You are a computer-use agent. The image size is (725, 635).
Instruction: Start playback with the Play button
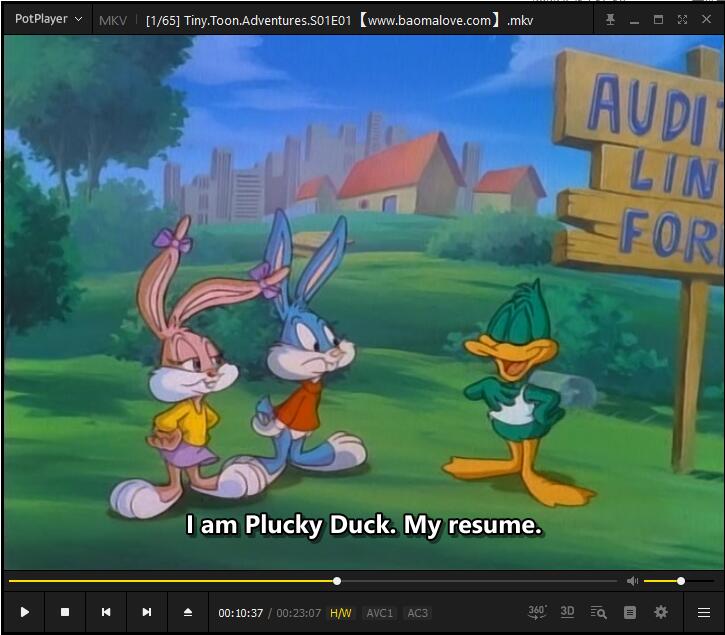pos(25,612)
